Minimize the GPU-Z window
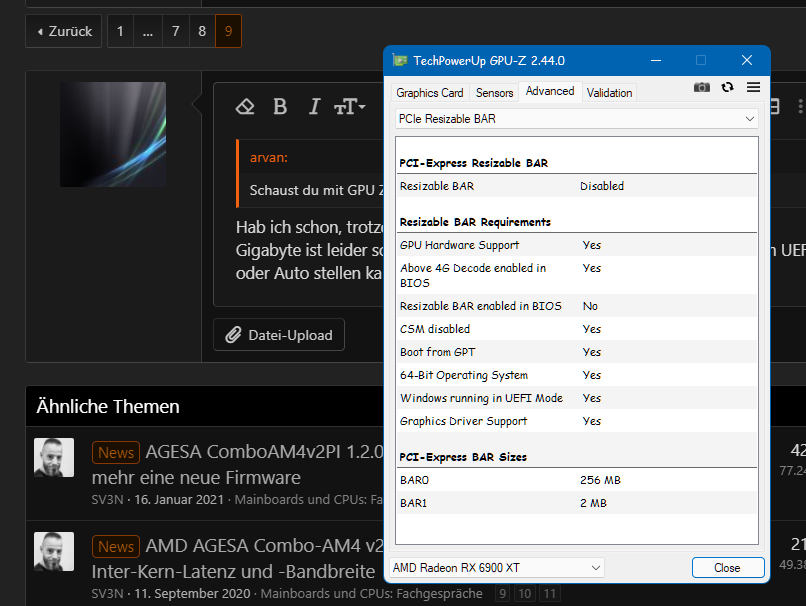Screen dimensions: 806x606 [656, 60]
